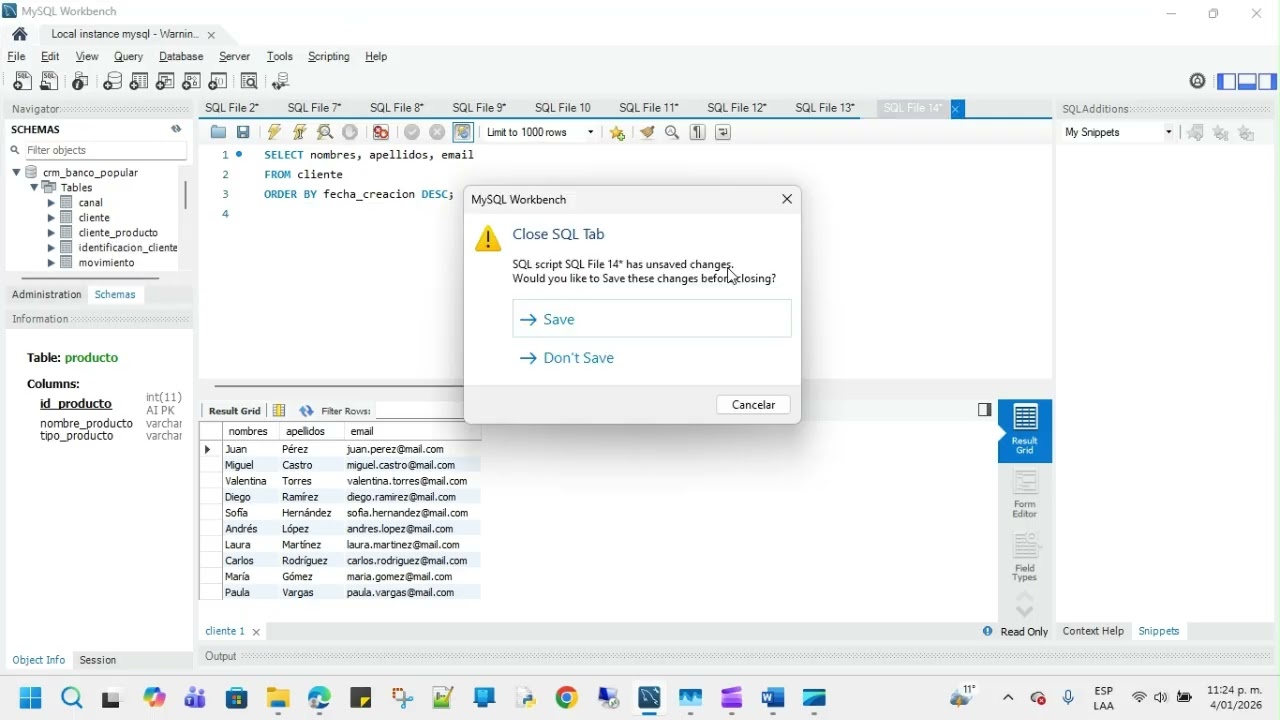The image size is (1280, 720).
Task: Click the Cancelar button
Action: pos(754,405)
